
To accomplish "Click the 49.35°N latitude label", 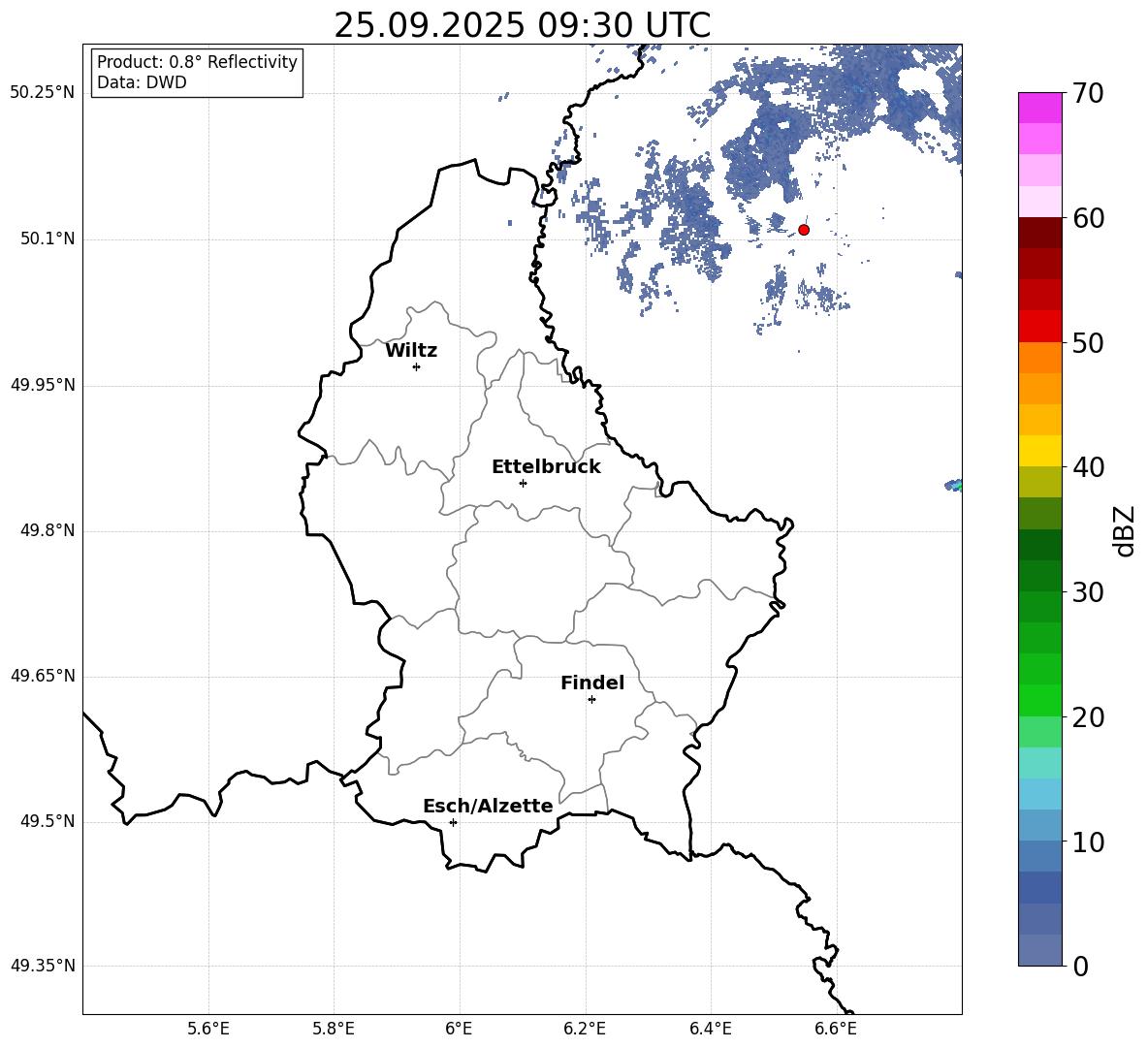I will (x=43, y=966).
